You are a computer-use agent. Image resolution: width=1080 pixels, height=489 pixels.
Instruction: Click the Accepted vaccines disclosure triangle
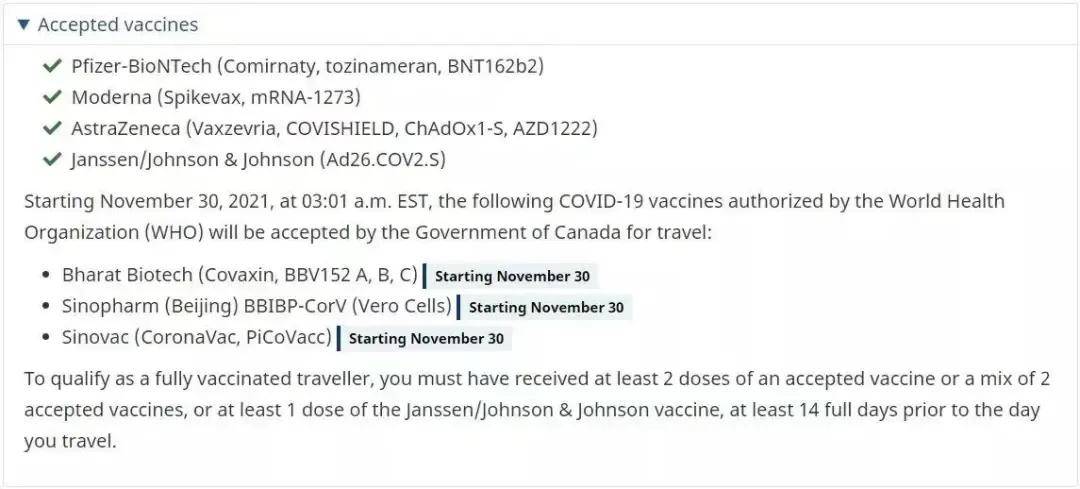coord(24,25)
